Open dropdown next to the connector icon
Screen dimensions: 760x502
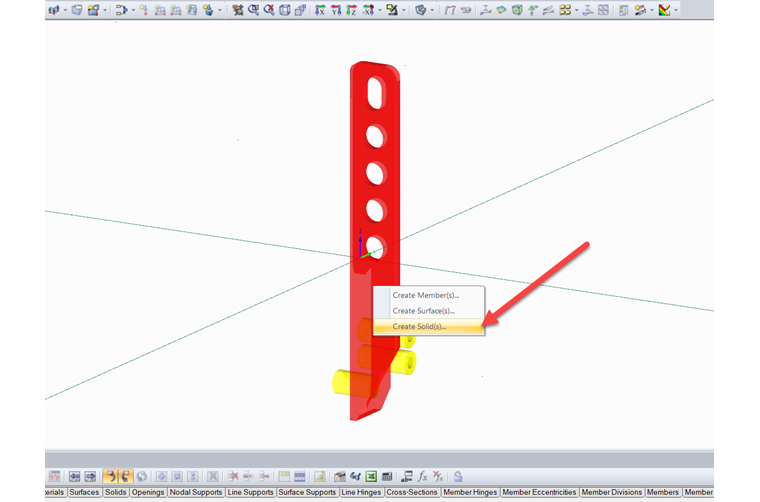pyautogui.click(x=133, y=10)
